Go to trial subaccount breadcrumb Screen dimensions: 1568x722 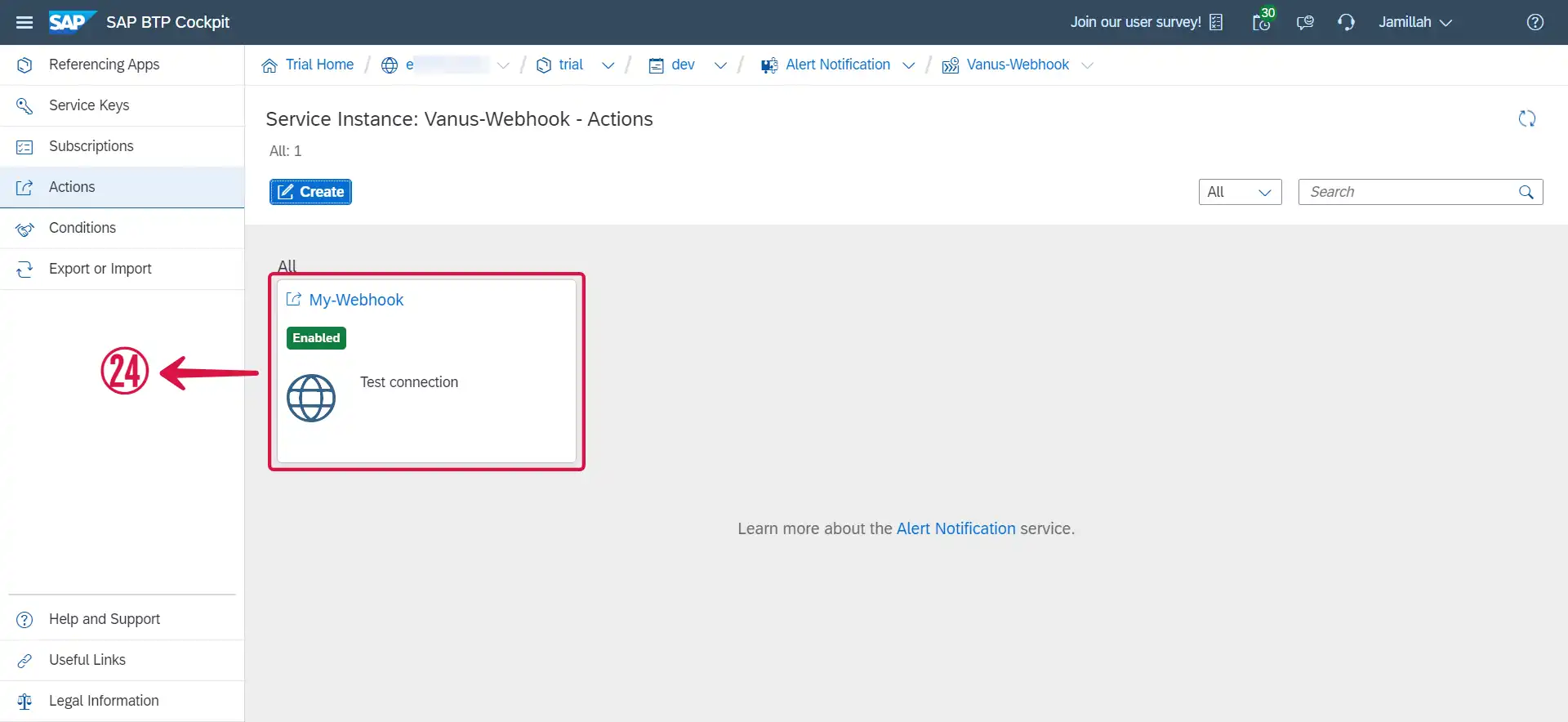(x=571, y=65)
